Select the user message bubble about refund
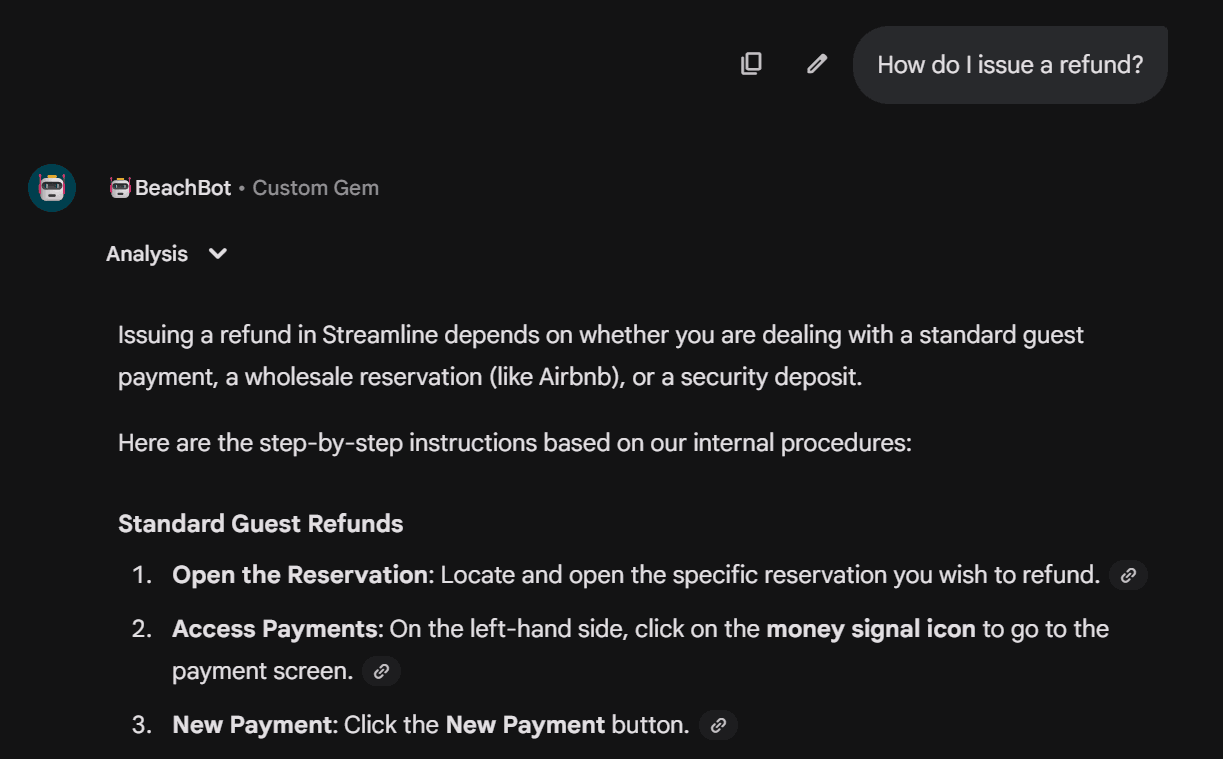This screenshot has height=759, width=1223. click(1009, 65)
